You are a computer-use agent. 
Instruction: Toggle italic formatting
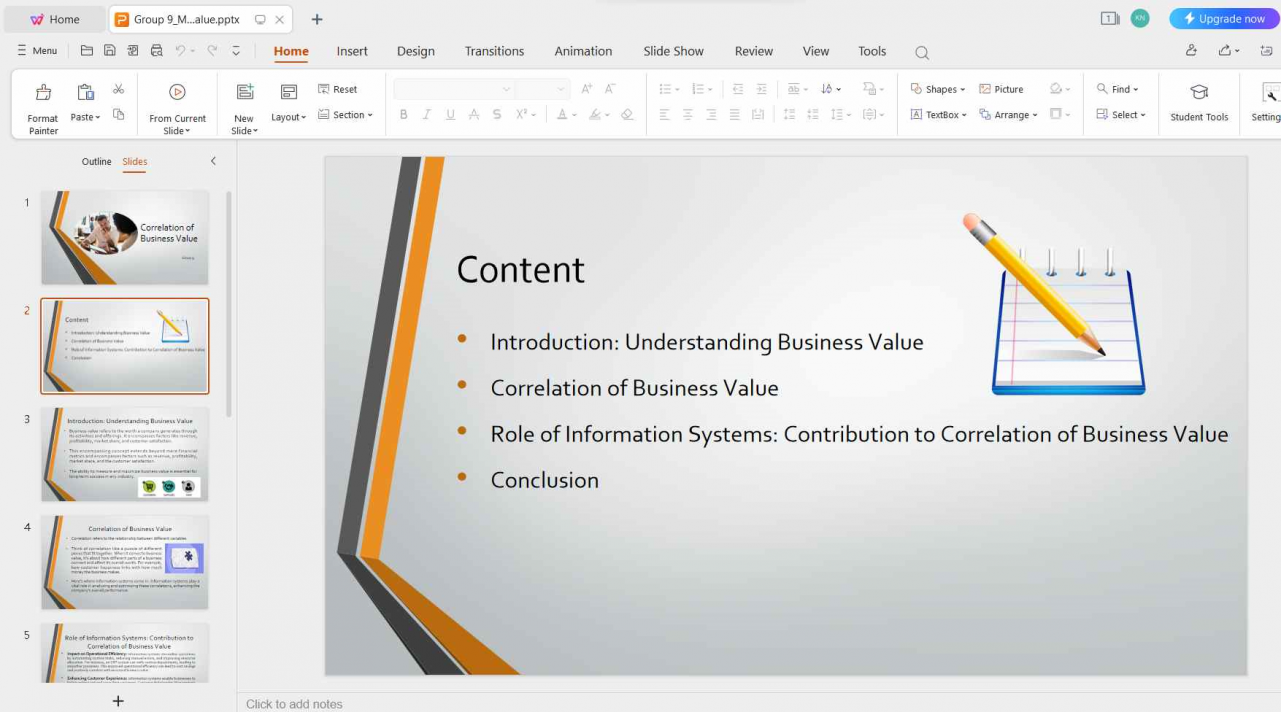coord(426,114)
